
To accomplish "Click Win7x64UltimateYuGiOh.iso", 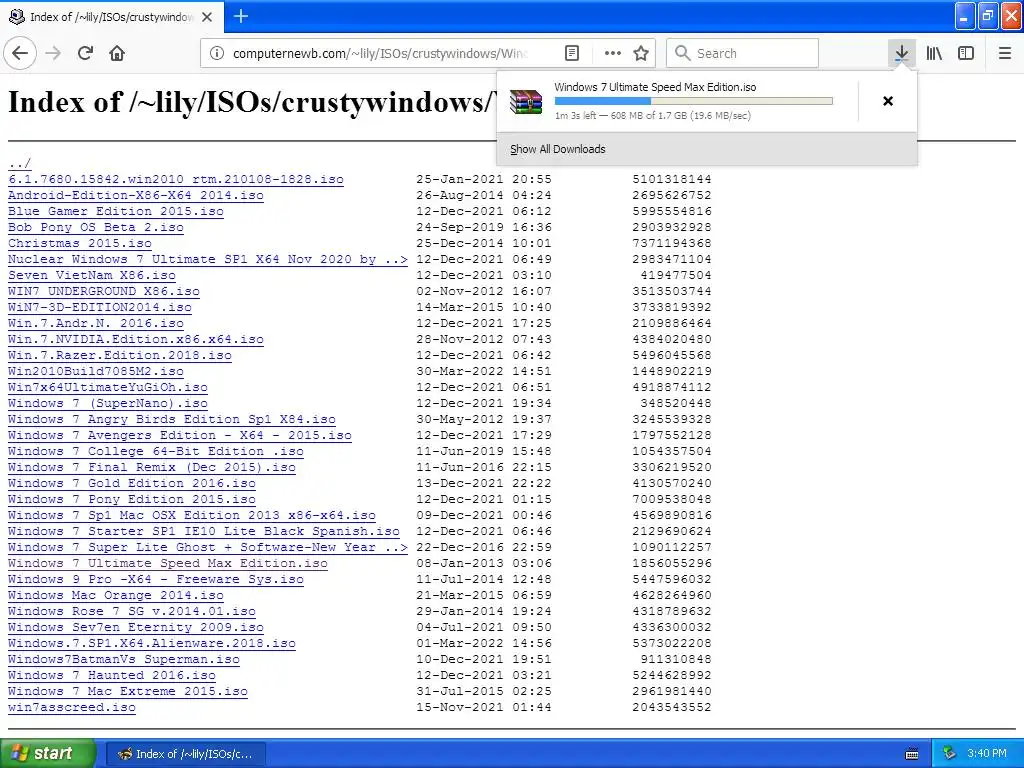I will (108, 387).
